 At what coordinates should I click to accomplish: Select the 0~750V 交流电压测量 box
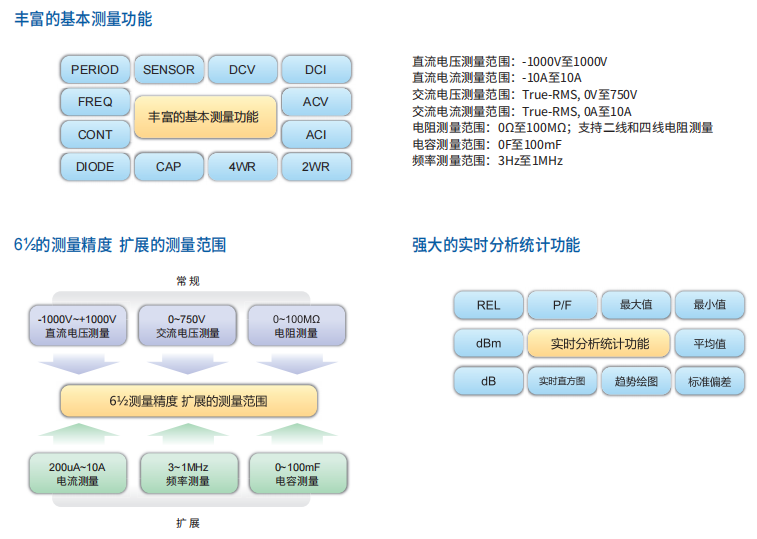coord(187,325)
